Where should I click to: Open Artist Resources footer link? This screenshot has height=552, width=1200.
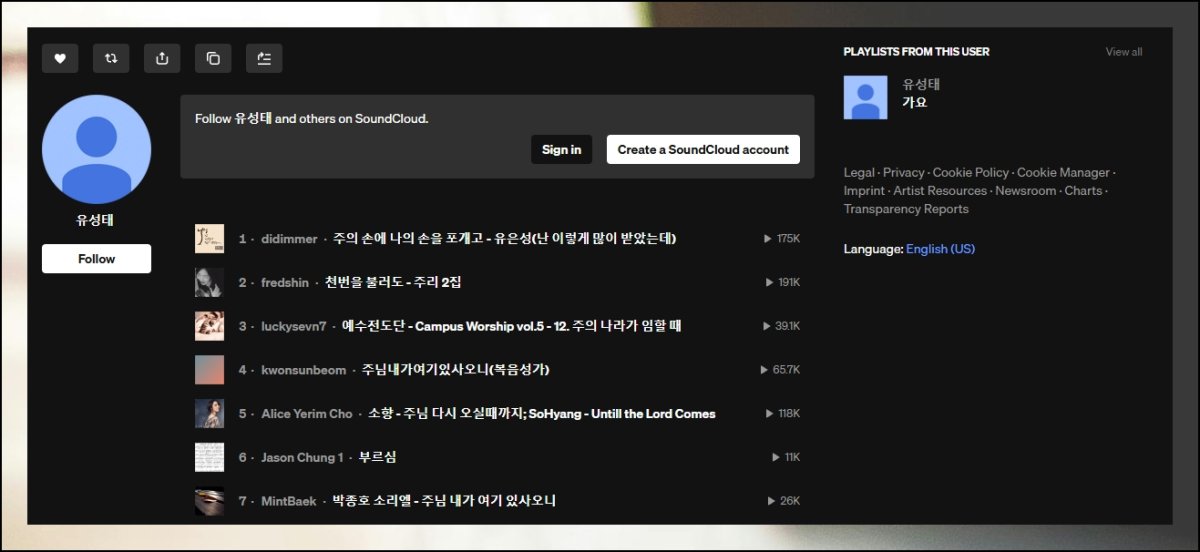[940, 191]
